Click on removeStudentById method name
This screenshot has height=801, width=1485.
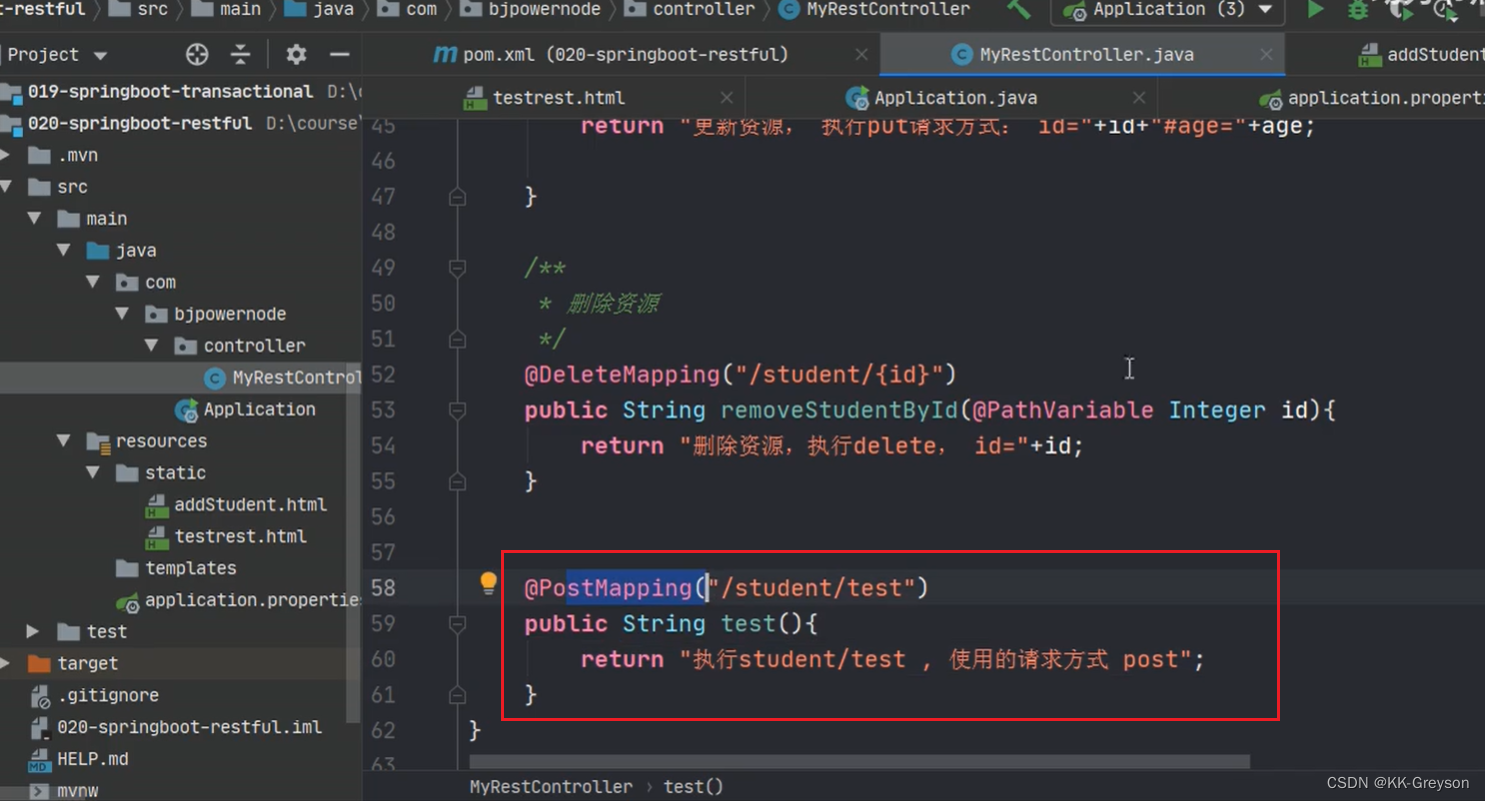[x=840, y=410]
